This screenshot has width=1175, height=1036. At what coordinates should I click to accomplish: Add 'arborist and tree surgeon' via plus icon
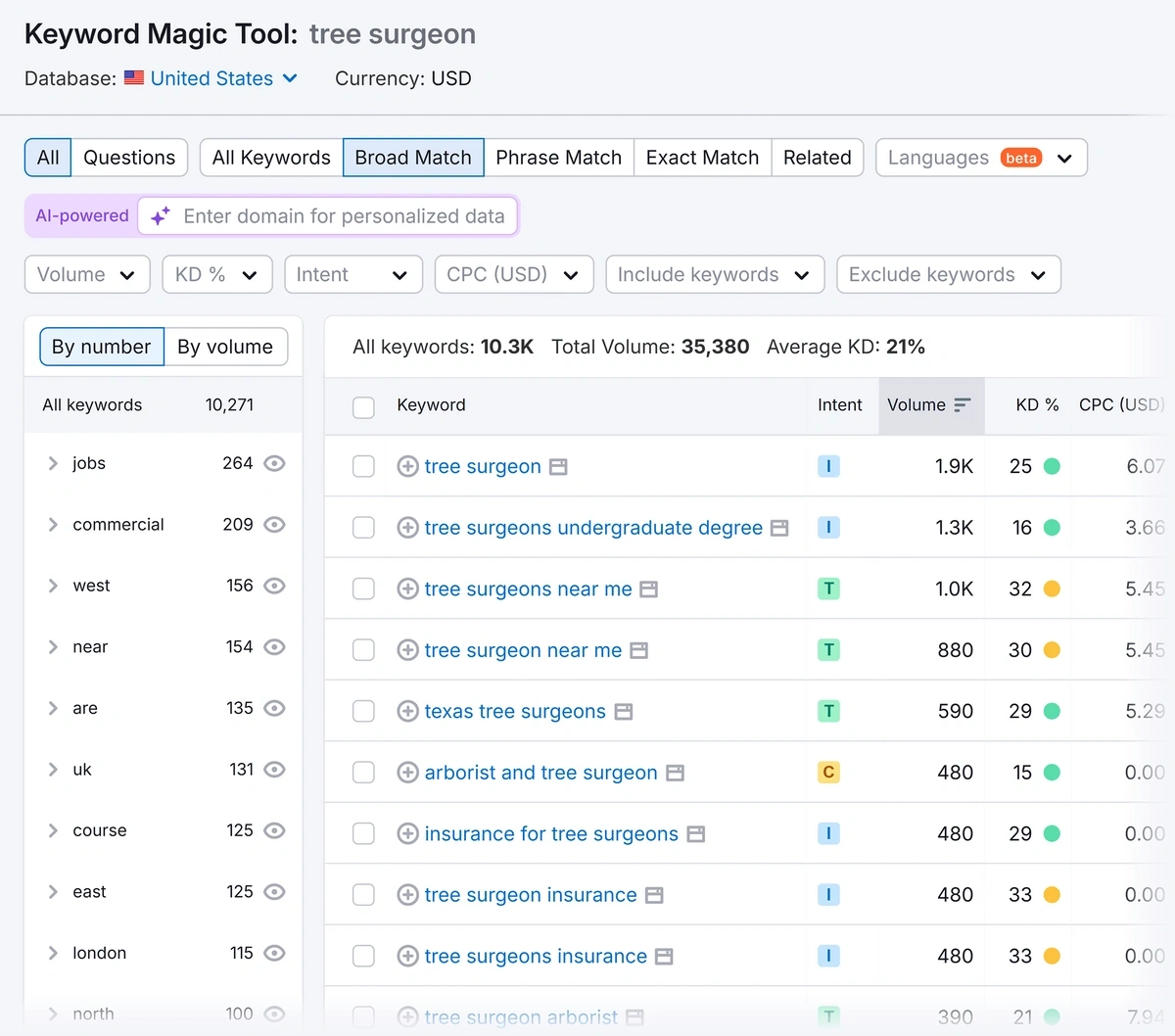coord(408,773)
